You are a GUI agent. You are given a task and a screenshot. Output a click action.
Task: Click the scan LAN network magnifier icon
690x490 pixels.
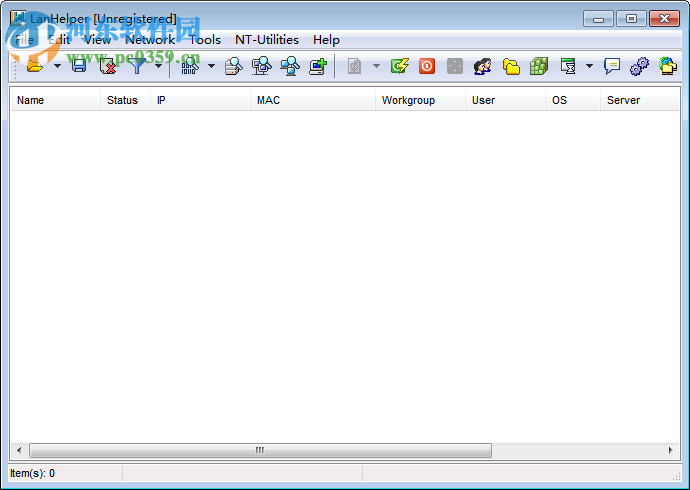tap(290, 66)
